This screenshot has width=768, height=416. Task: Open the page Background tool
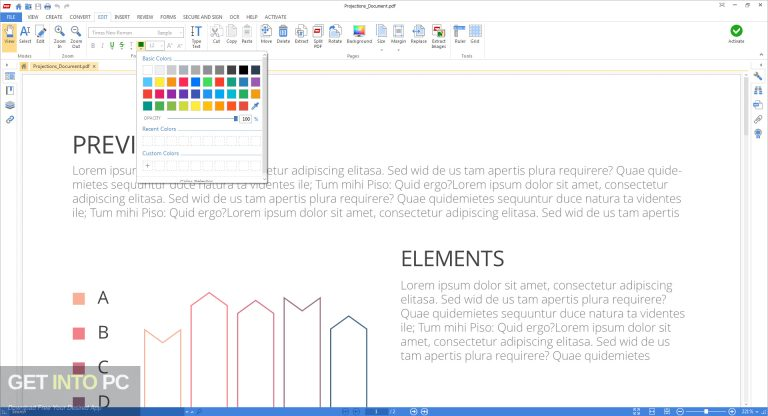[x=359, y=34]
